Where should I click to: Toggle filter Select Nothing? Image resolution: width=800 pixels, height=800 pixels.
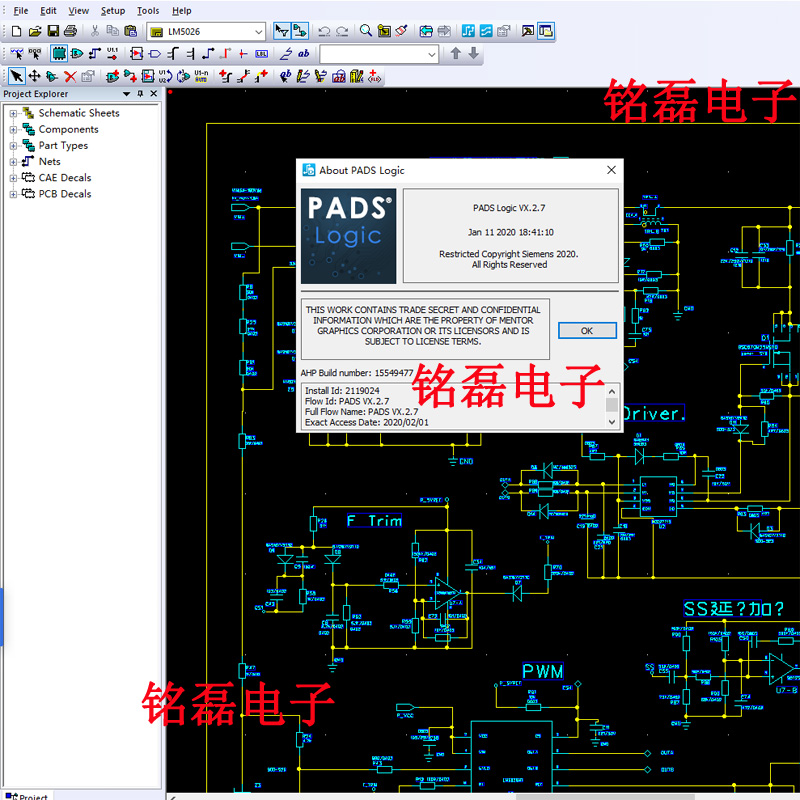(35, 54)
